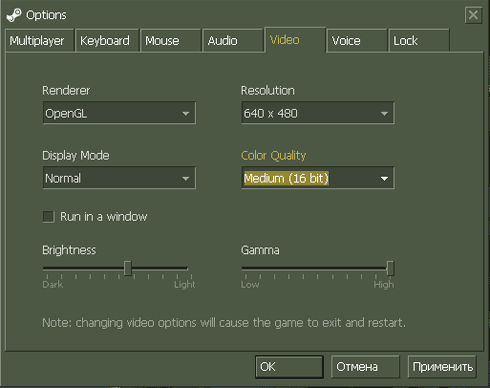Click the Light end label of Brightness
This screenshot has height=388, width=490.
(x=185, y=285)
